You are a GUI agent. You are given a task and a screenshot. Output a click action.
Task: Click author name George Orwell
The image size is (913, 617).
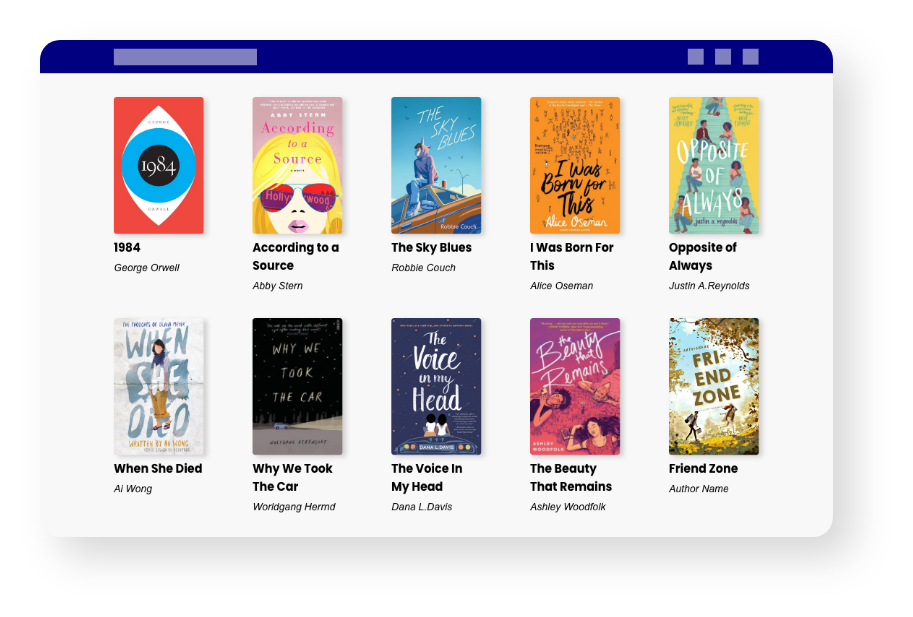[x=147, y=268]
